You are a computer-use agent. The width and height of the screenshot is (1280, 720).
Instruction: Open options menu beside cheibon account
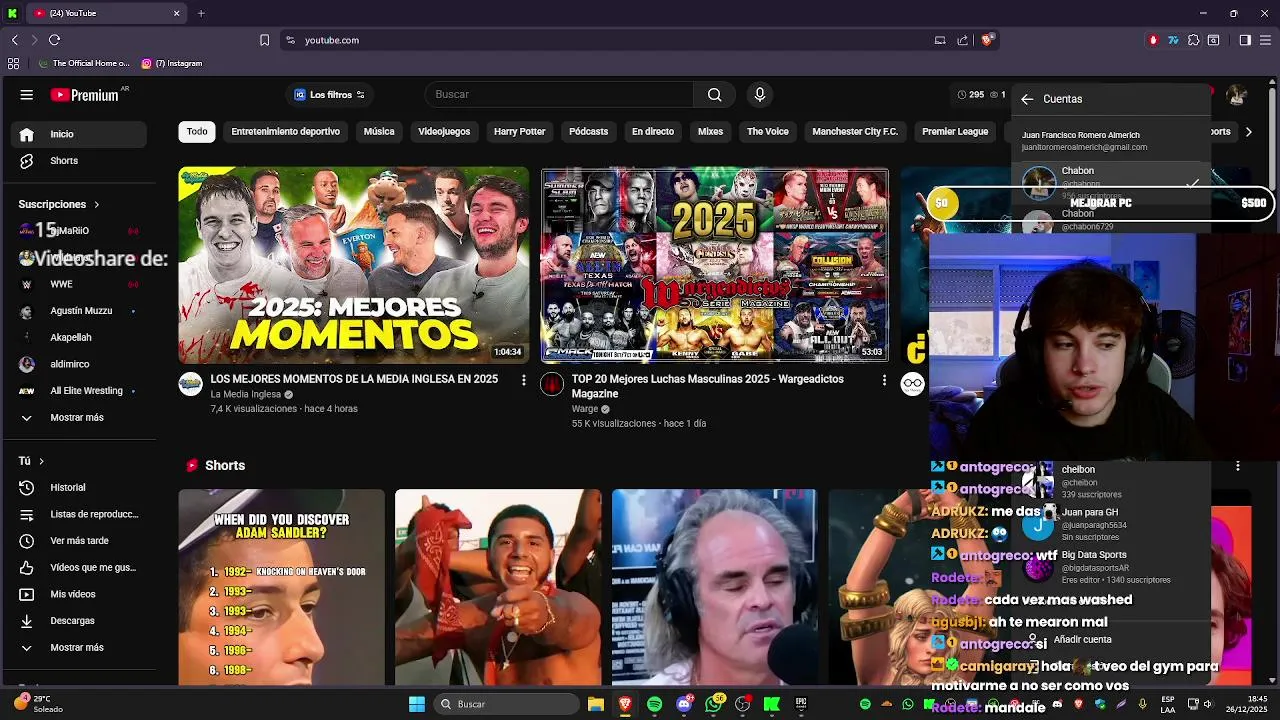[1238, 466]
